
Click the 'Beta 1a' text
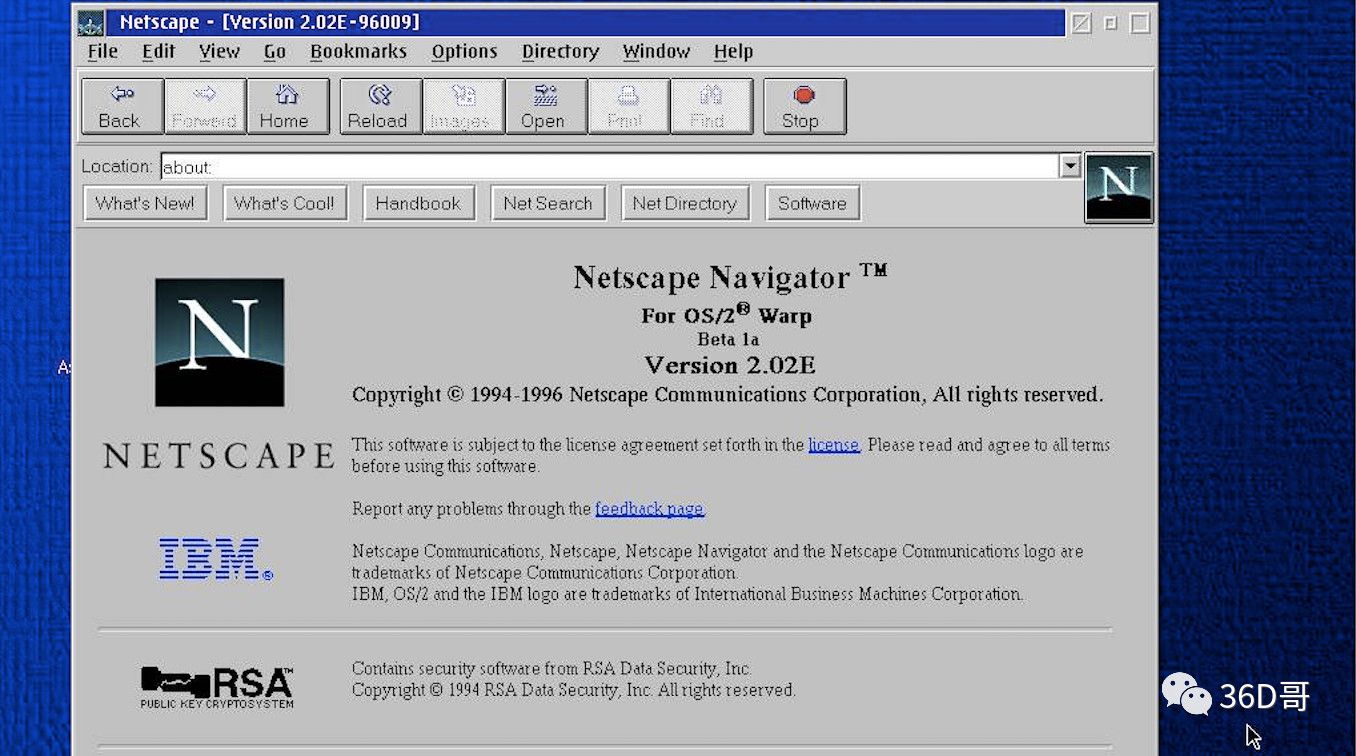pyautogui.click(x=728, y=340)
